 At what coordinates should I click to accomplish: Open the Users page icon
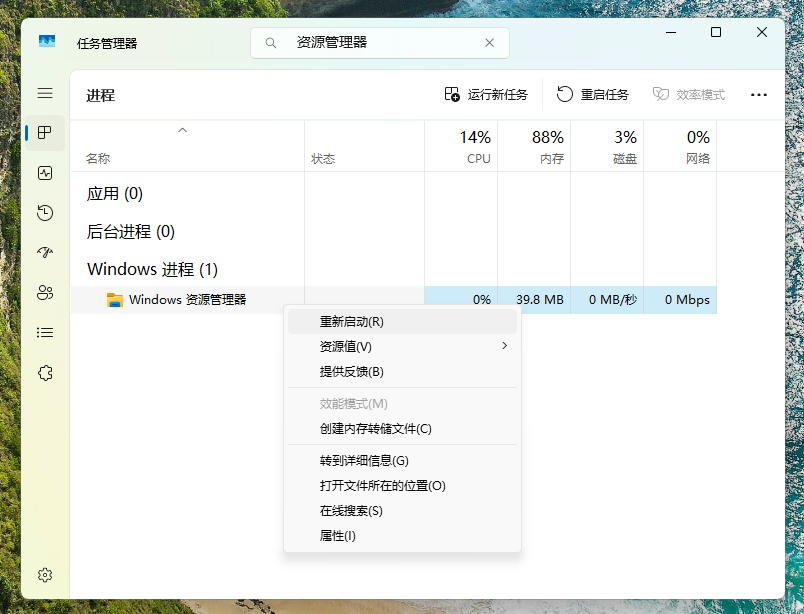pyautogui.click(x=44, y=292)
